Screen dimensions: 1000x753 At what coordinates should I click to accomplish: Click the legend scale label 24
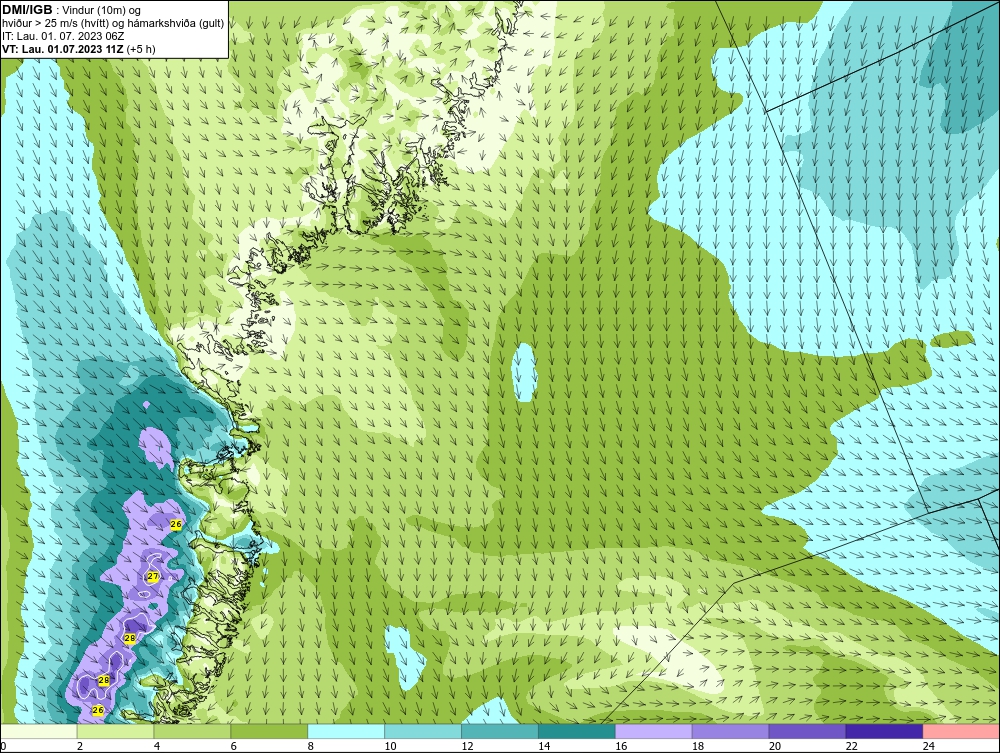tap(929, 746)
